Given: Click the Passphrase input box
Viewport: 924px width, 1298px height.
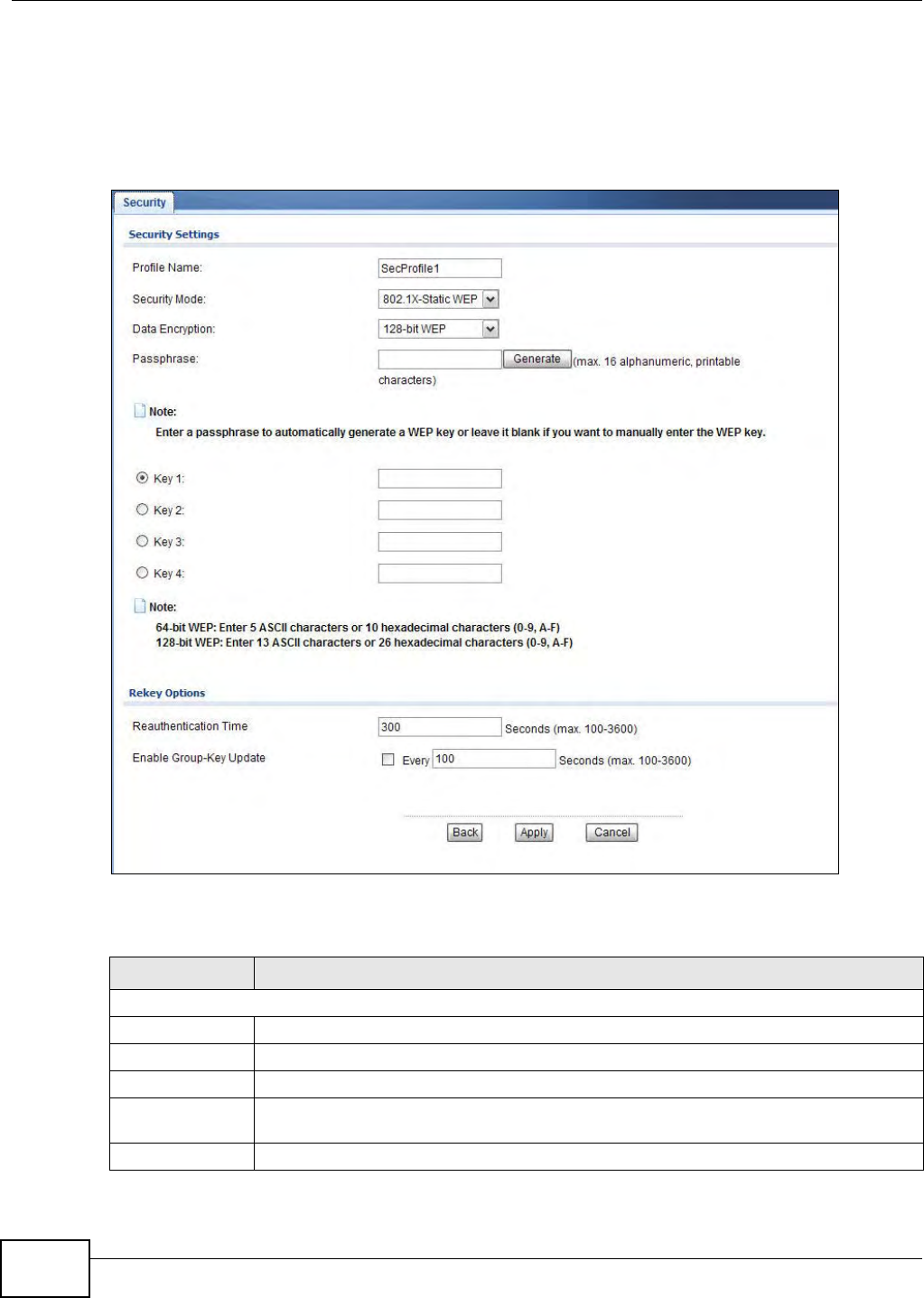Looking at the screenshot, I should coord(440,360).
